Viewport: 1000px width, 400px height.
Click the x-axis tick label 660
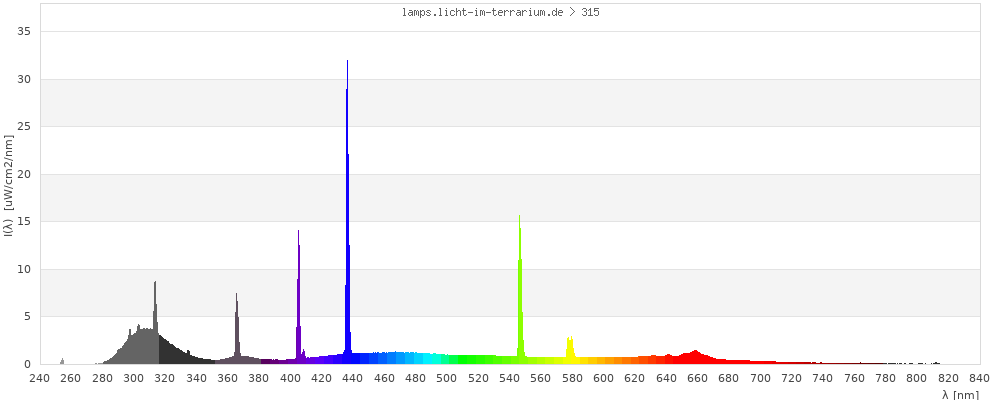(x=698, y=378)
